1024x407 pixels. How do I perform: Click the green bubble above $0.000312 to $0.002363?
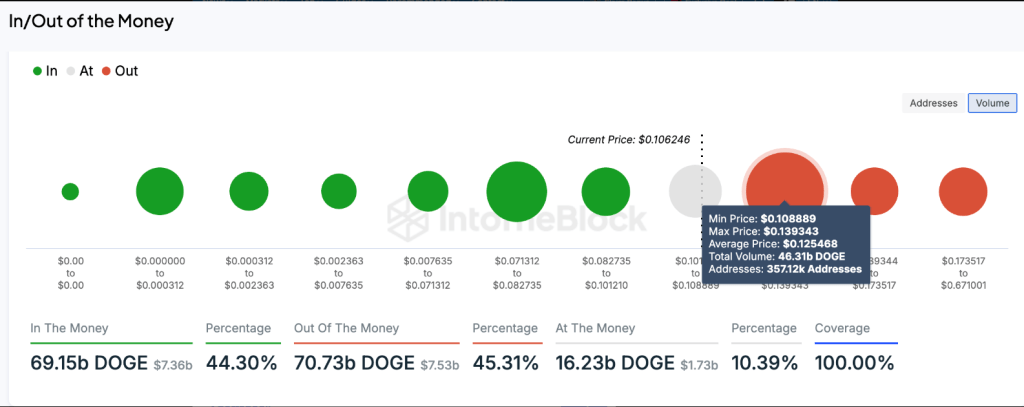tap(249, 191)
